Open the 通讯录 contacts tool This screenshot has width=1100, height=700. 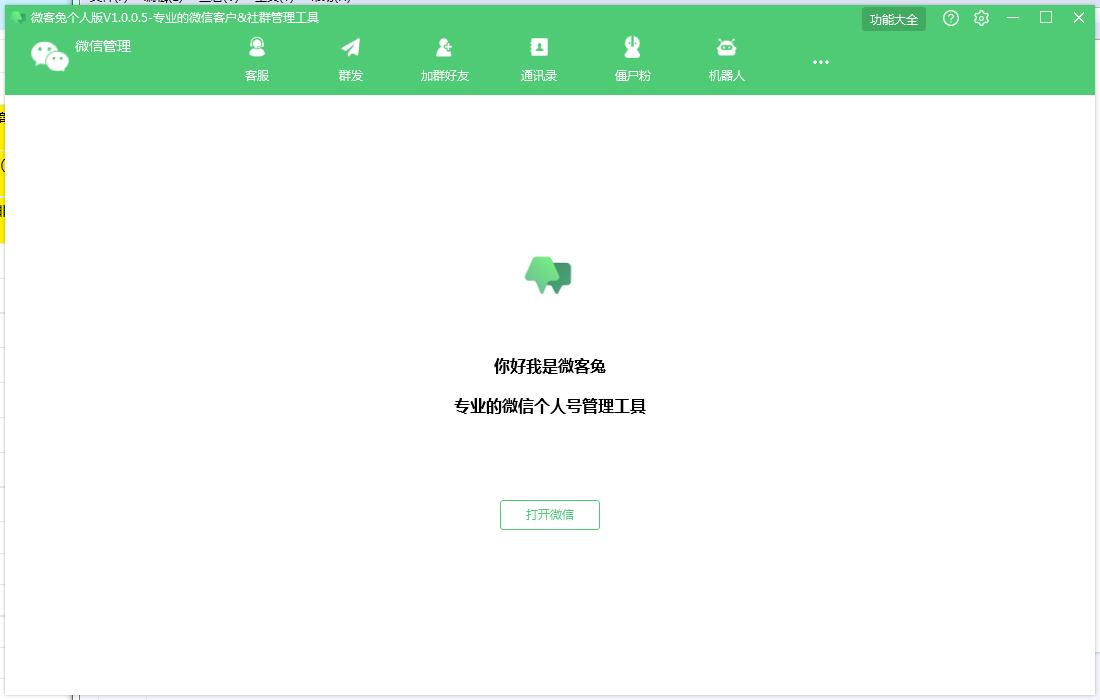[x=539, y=59]
